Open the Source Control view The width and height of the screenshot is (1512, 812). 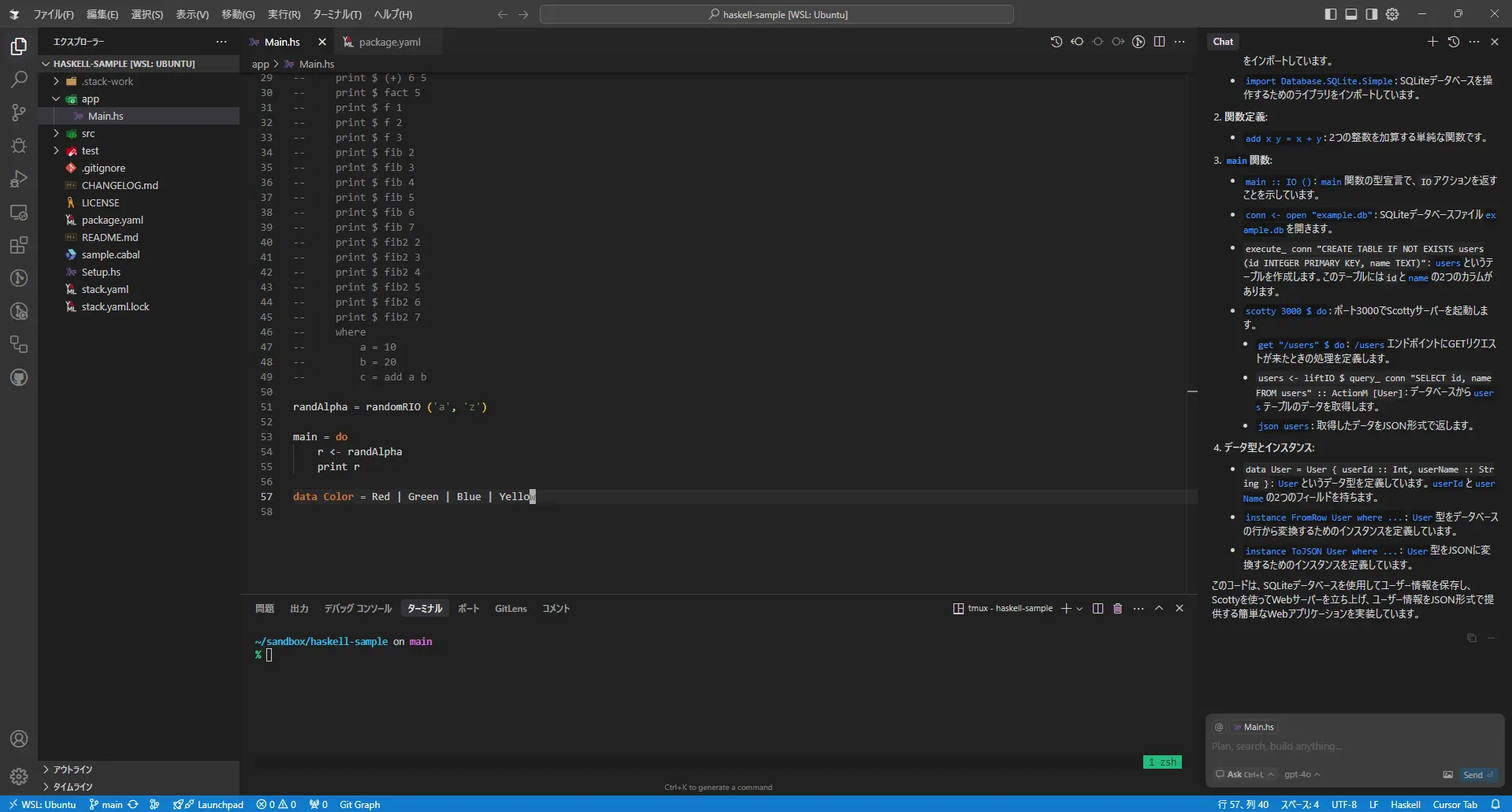click(19, 113)
